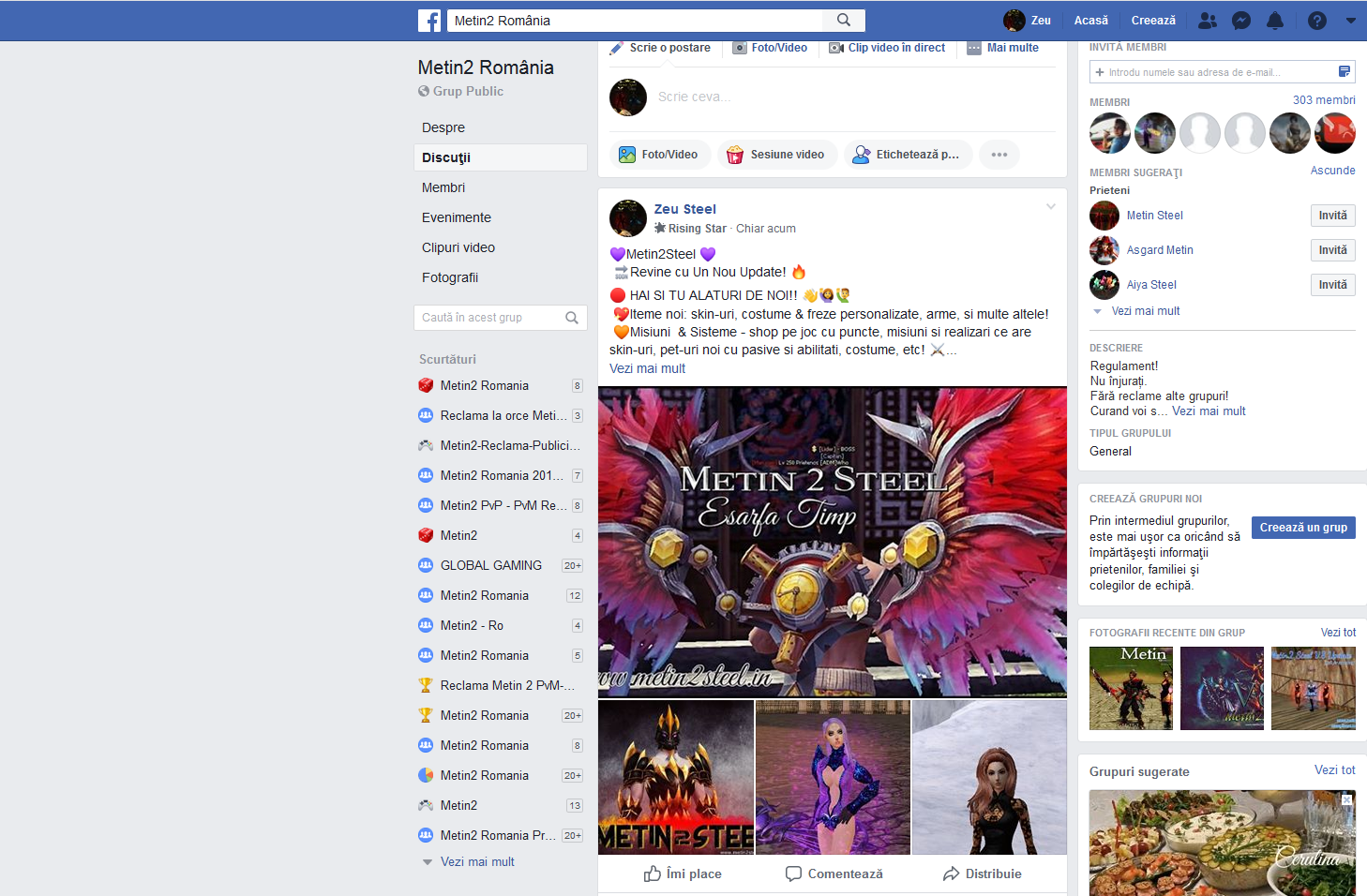Image resolution: width=1367 pixels, height=896 pixels.
Task: Click the Creează un grup button
Action: [1303, 528]
